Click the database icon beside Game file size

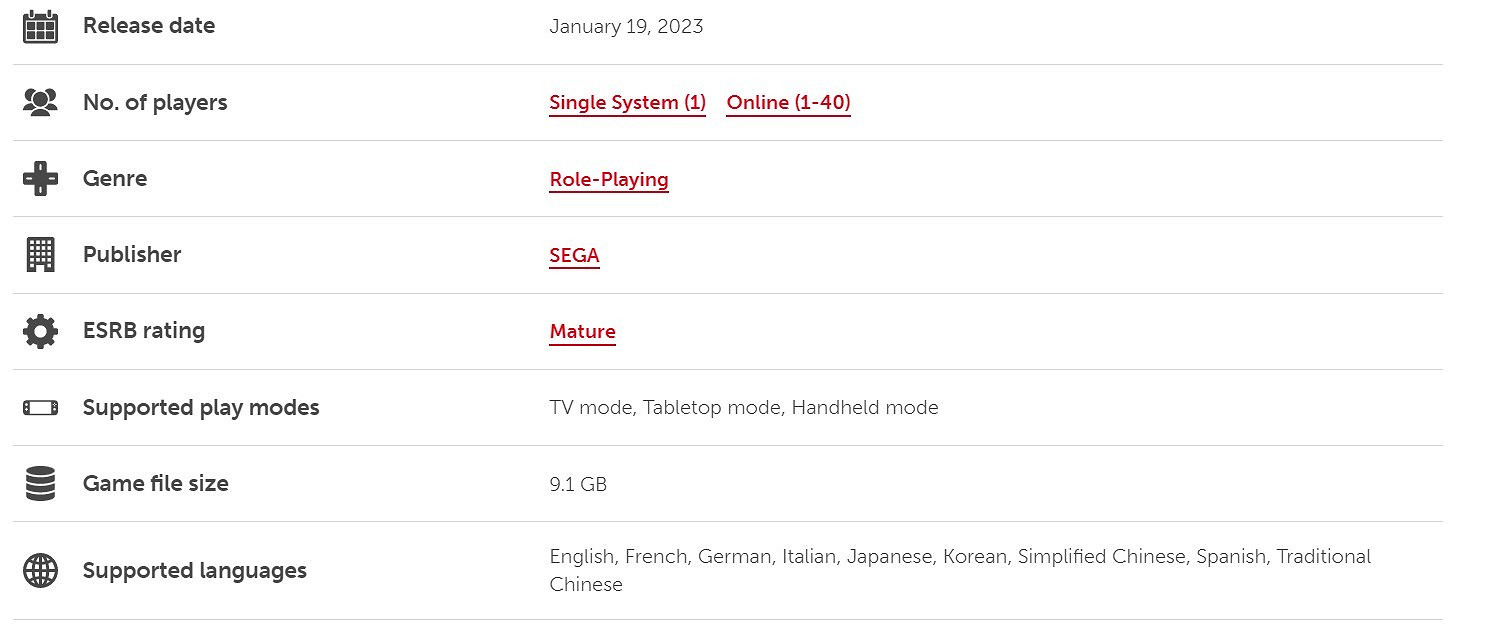[x=40, y=484]
